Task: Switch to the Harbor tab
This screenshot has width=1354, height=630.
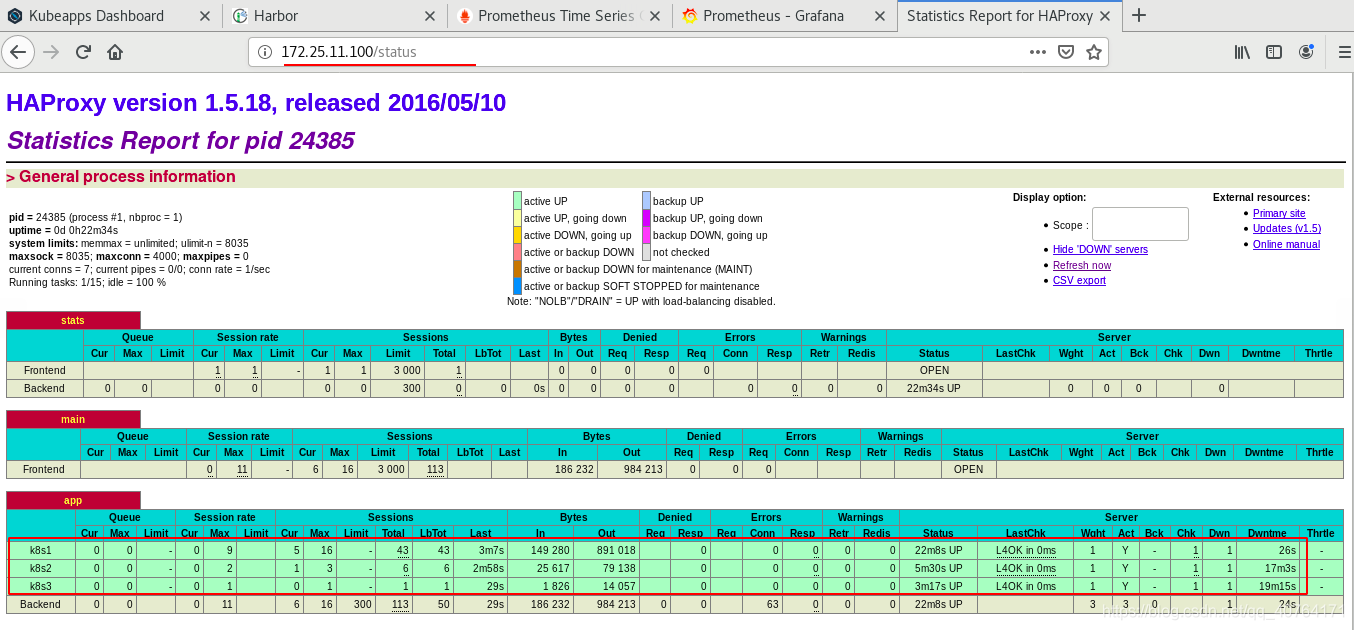Action: 335,16
